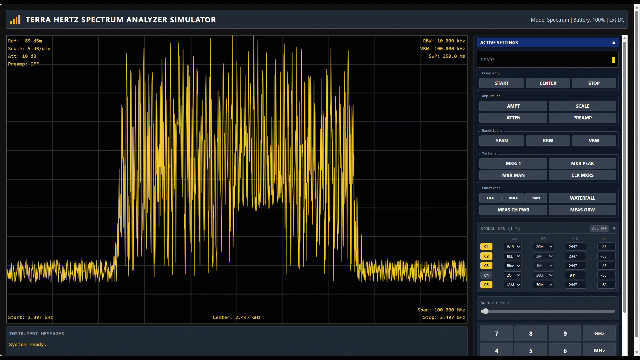Click the MKR 1 marker button
The width and height of the screenshot is (640, 360).
513,164
